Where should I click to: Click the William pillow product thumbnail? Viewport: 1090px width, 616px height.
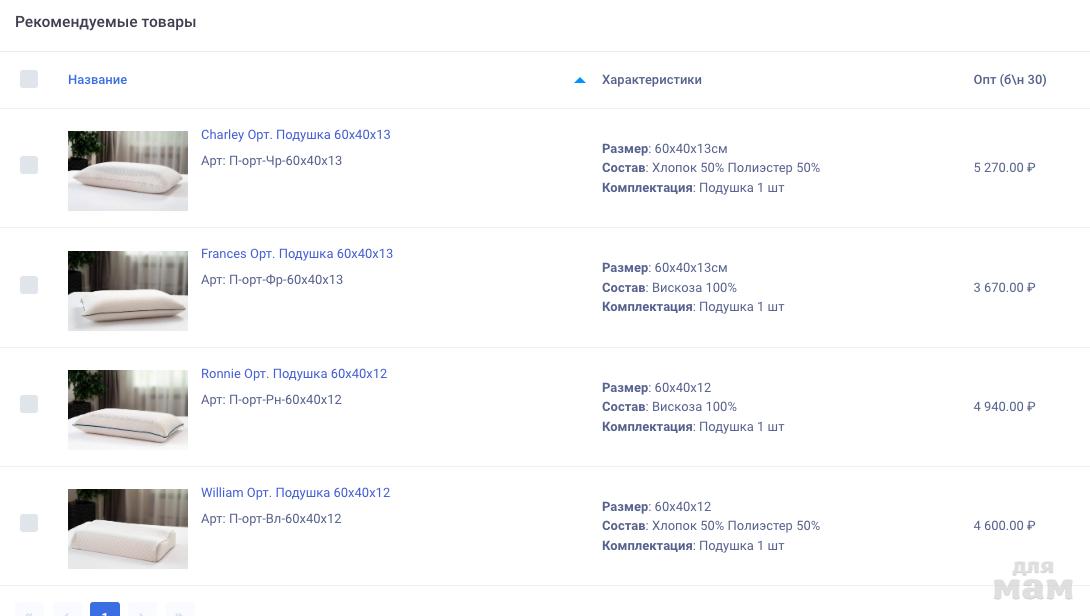point(128,528)
